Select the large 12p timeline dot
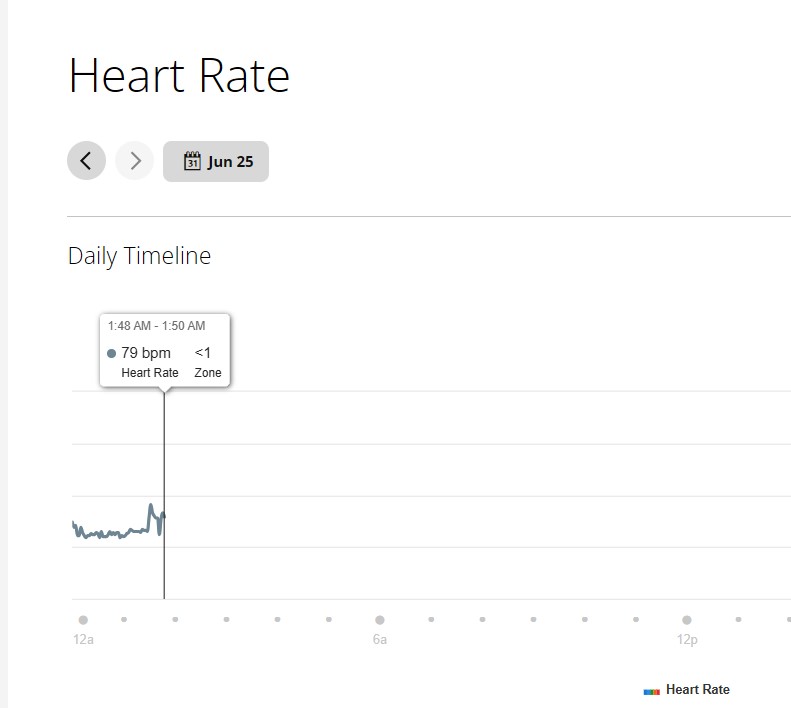Screen dimensions: 791x708 pos(687,620)
